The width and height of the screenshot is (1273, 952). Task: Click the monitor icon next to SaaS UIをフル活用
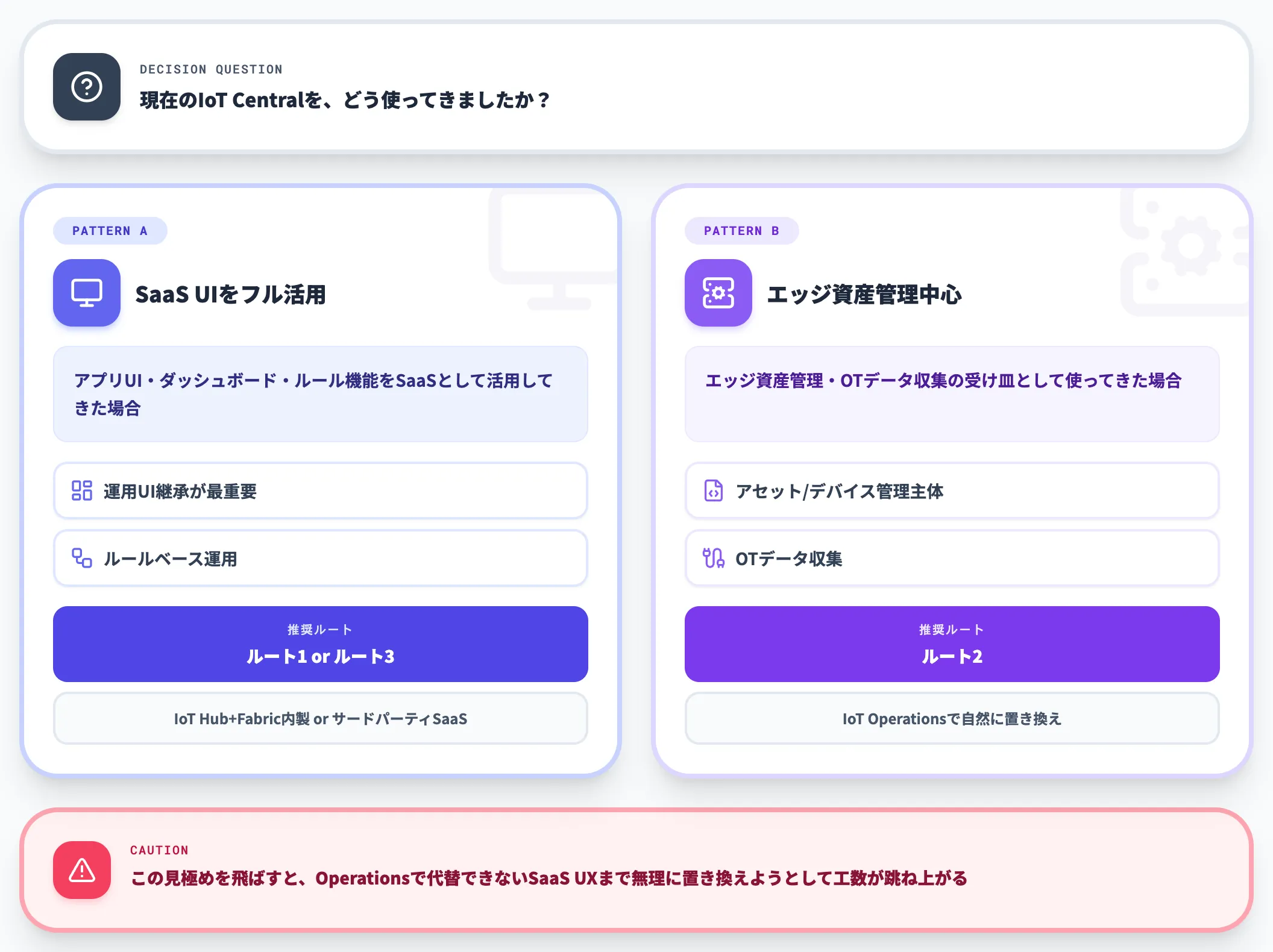click(x=87, y=293)
